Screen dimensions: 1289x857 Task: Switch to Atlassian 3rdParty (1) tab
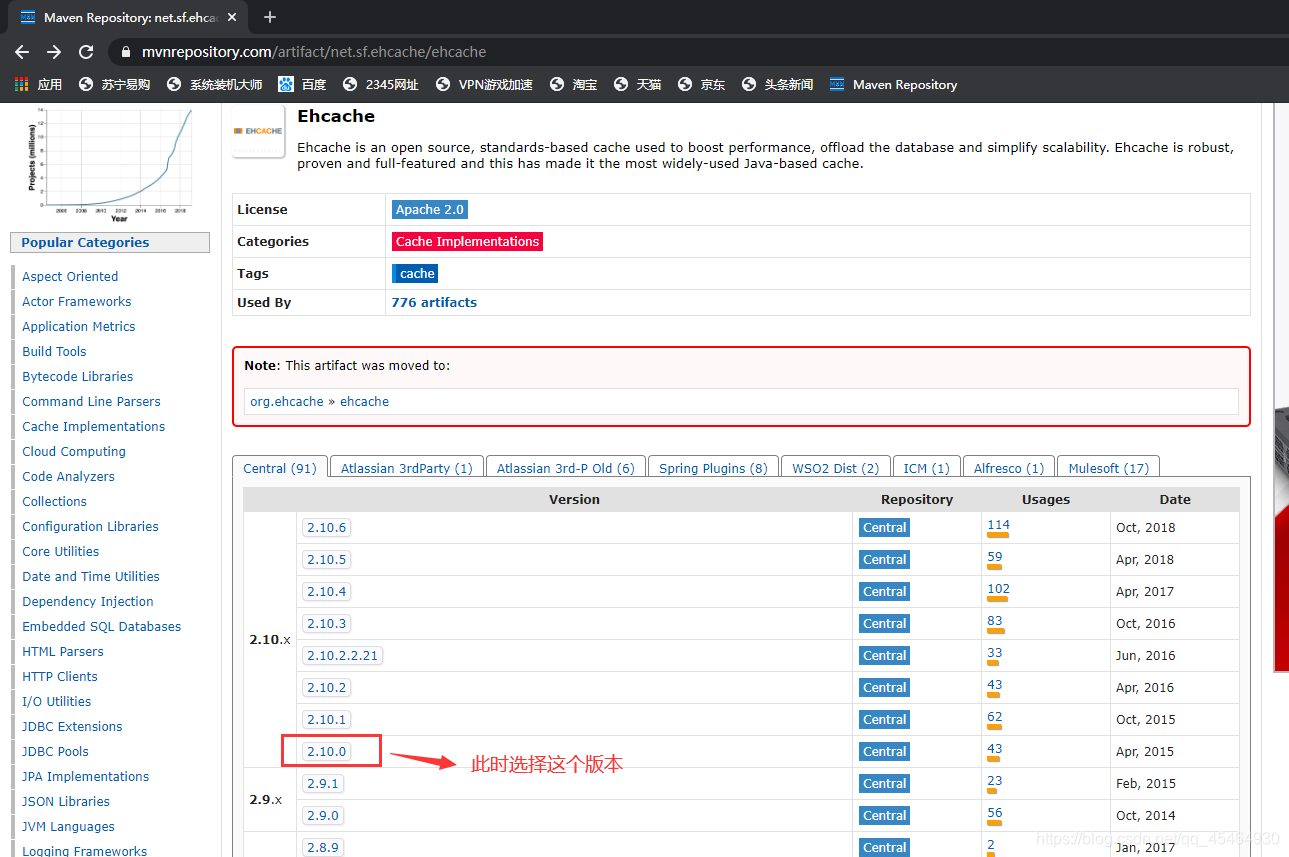click(407, 468)
